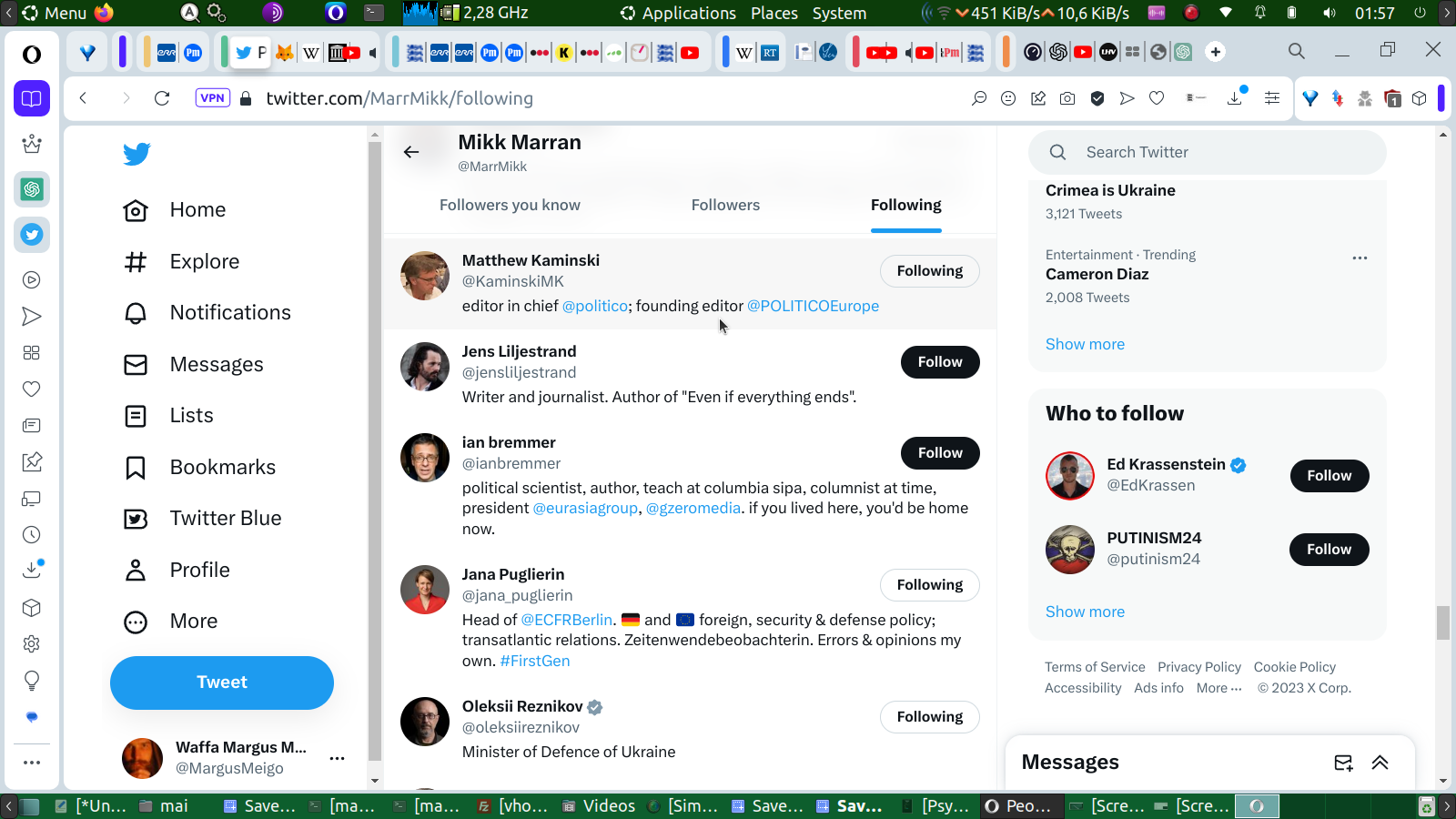
Task: Open the #FirstGen hashtag link
Action: tap(535, 662)
